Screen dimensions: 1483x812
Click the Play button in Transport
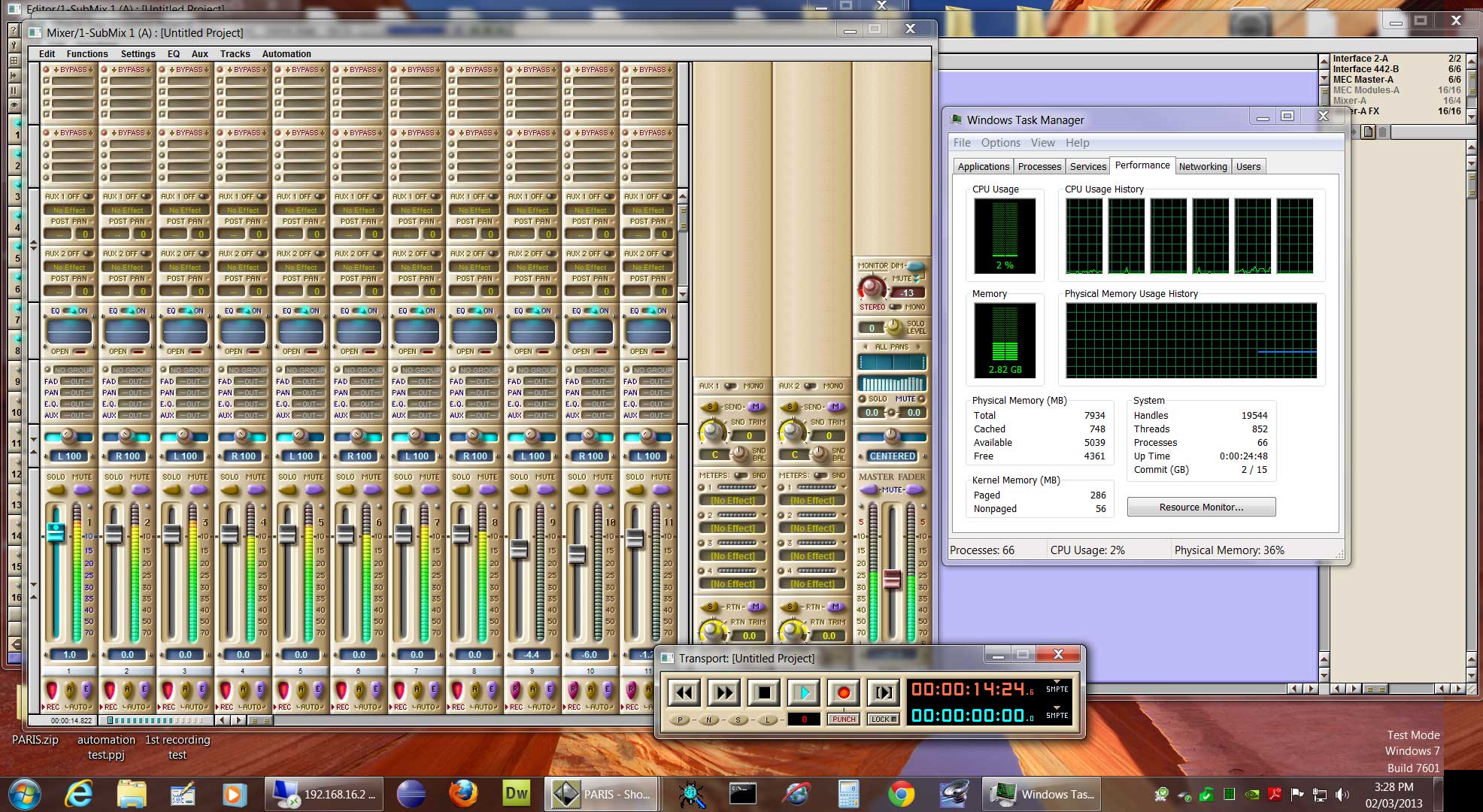point(804,692)
